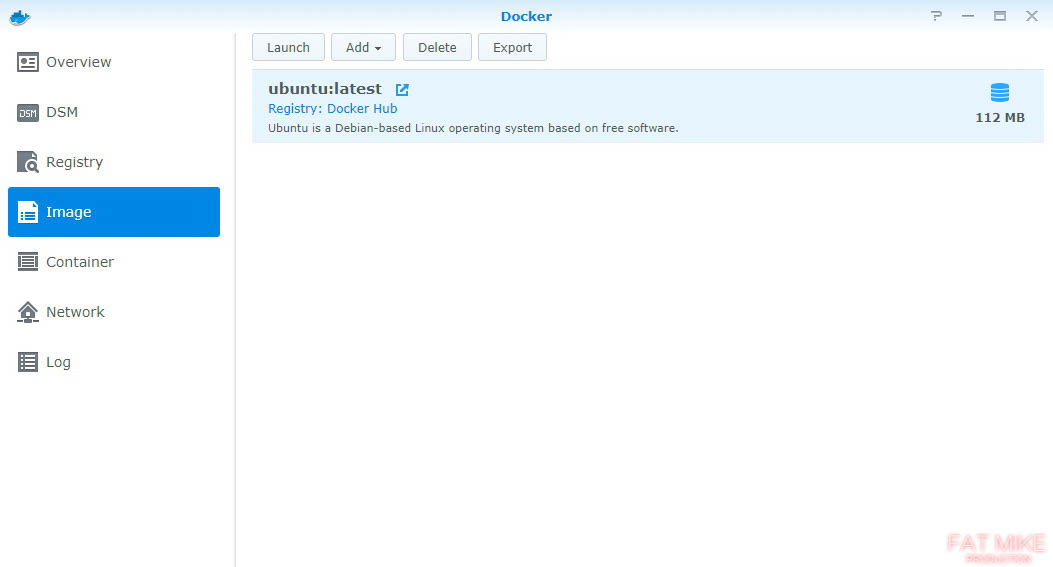Click the Ubuntu description text
The image size is (1053, 567).
point(473,128)
